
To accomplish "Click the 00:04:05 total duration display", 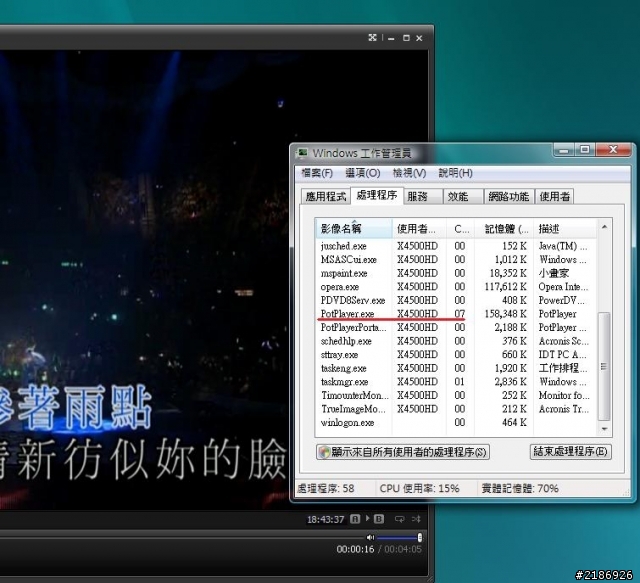I will [x=403, y=549].
